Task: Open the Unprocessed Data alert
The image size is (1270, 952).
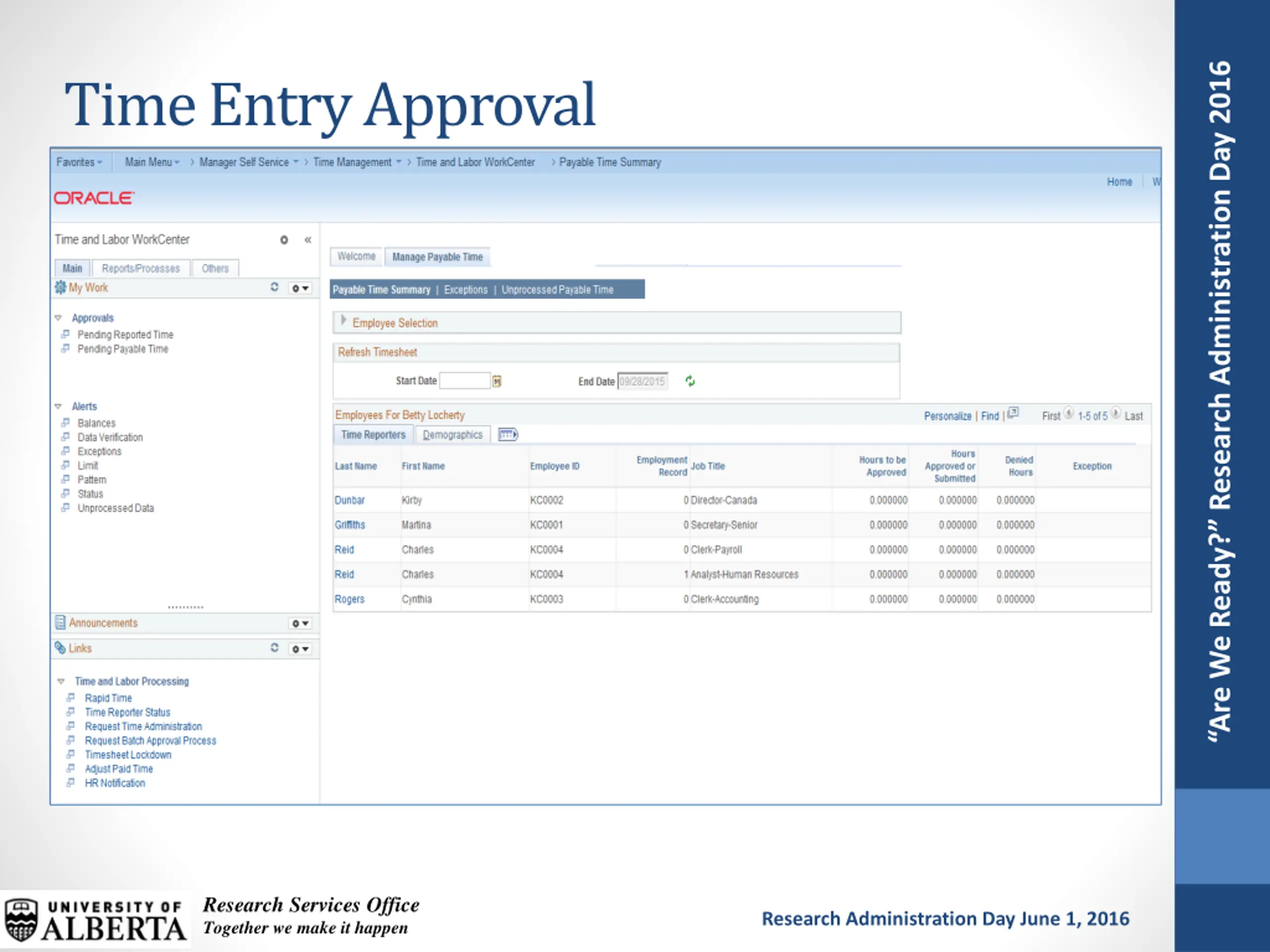Action: pos(116,508)
